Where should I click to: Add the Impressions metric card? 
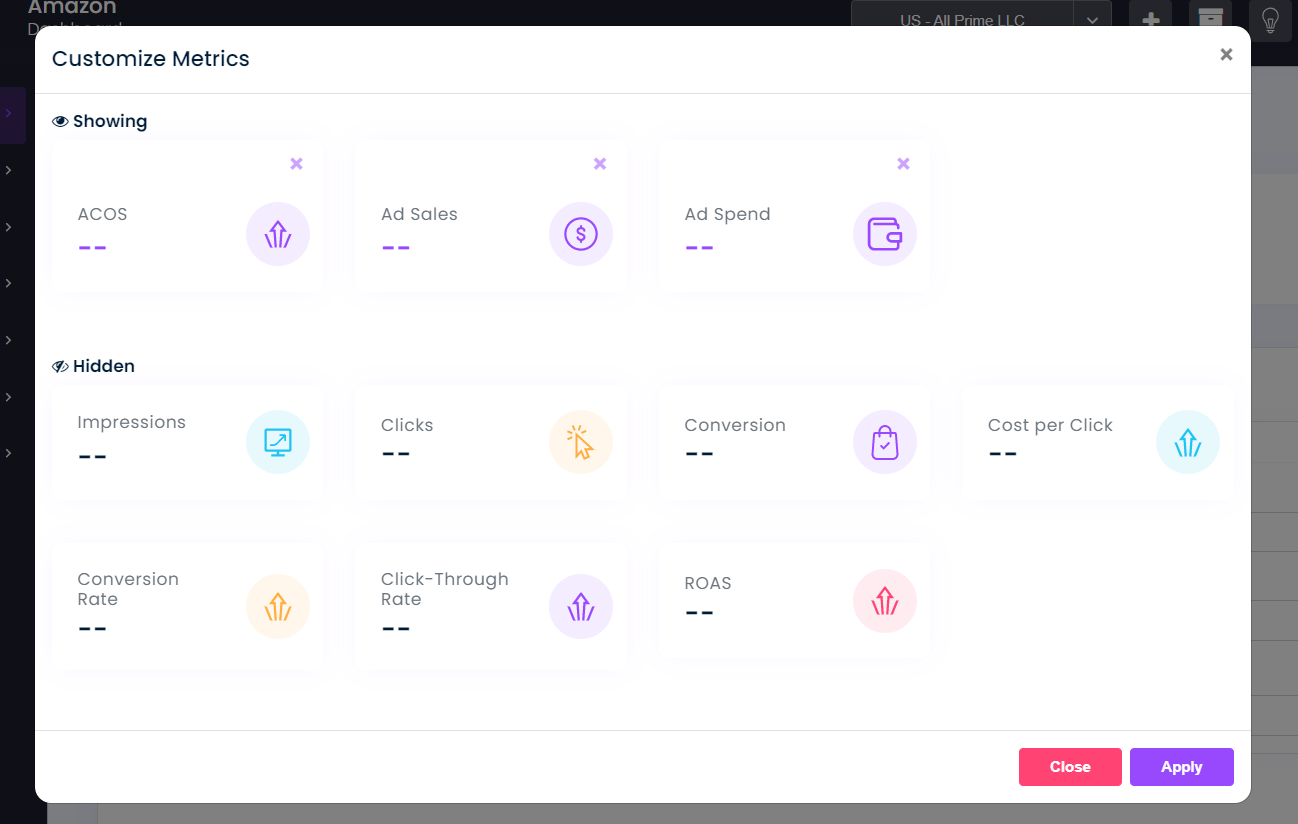tap(187, 443)
